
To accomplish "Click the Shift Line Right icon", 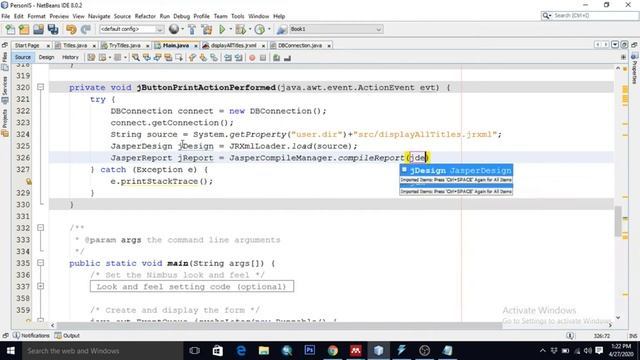I will tap(239, 58).
